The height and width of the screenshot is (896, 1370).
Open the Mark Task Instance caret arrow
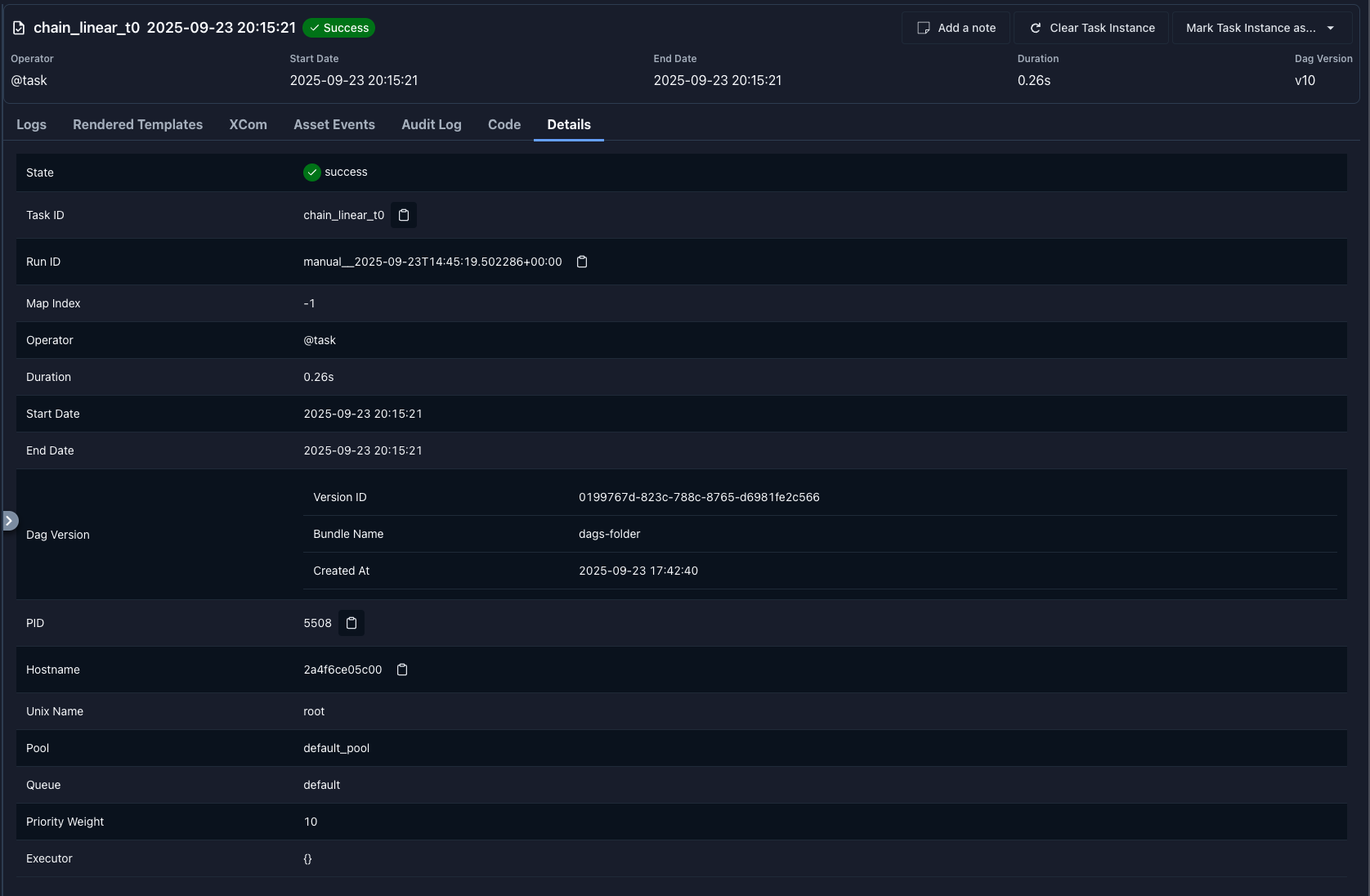click(1332, 27)
